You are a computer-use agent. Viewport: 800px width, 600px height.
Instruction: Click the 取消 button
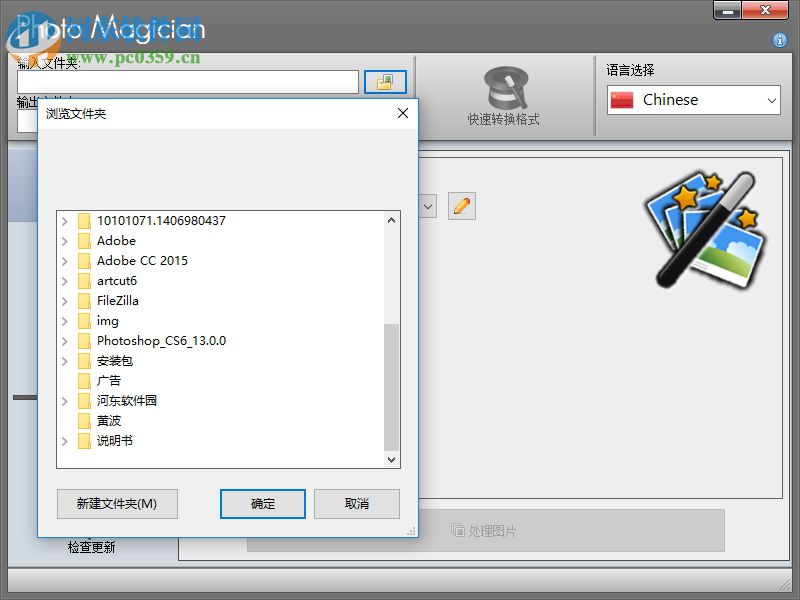pos(356,504)
